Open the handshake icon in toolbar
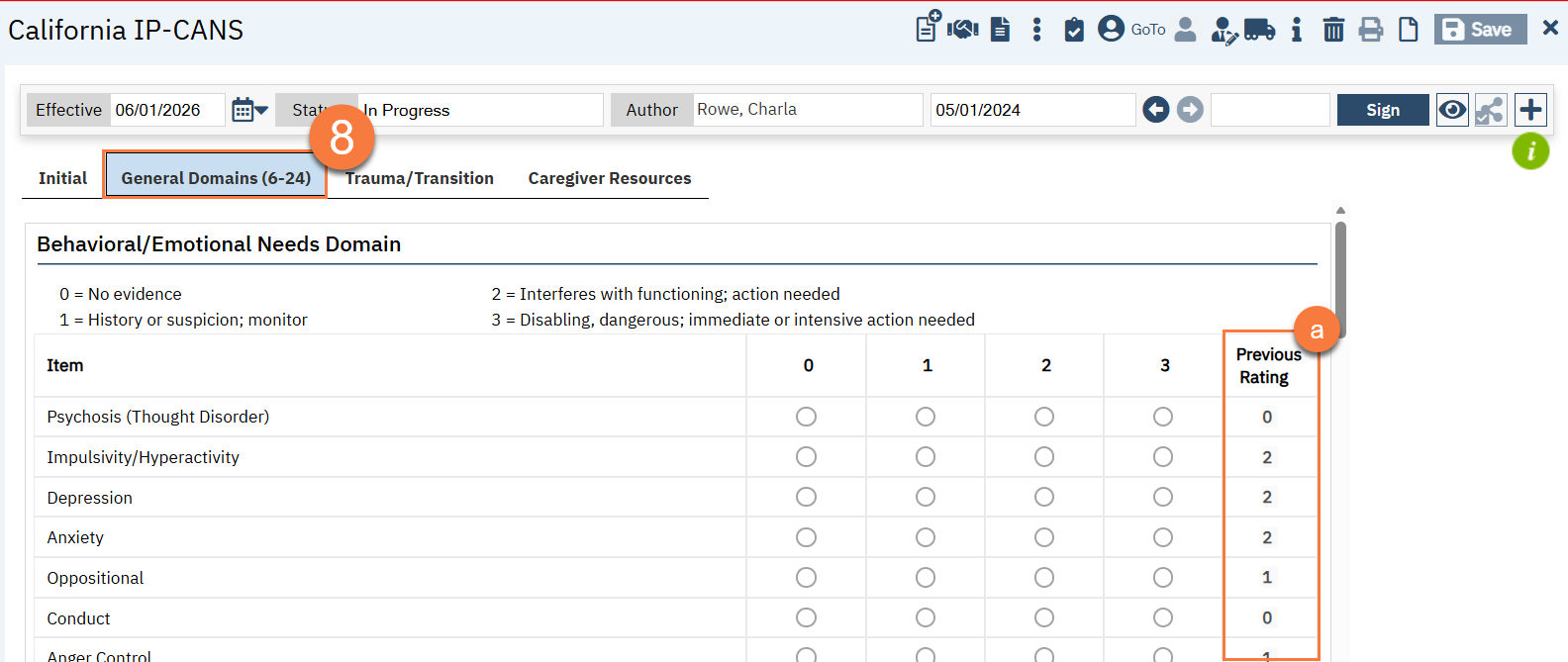The width and height of the screenshot is (1568, 662). pos(962,29)
